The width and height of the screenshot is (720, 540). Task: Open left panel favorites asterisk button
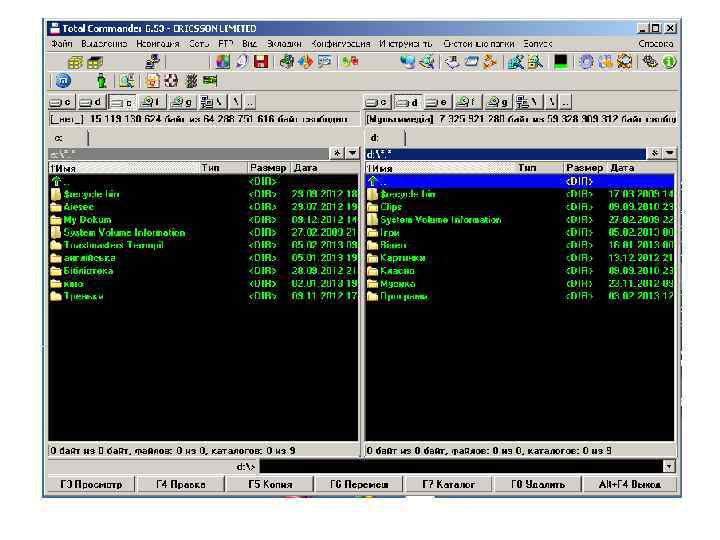pyautogui.click(x=338, y=153)
